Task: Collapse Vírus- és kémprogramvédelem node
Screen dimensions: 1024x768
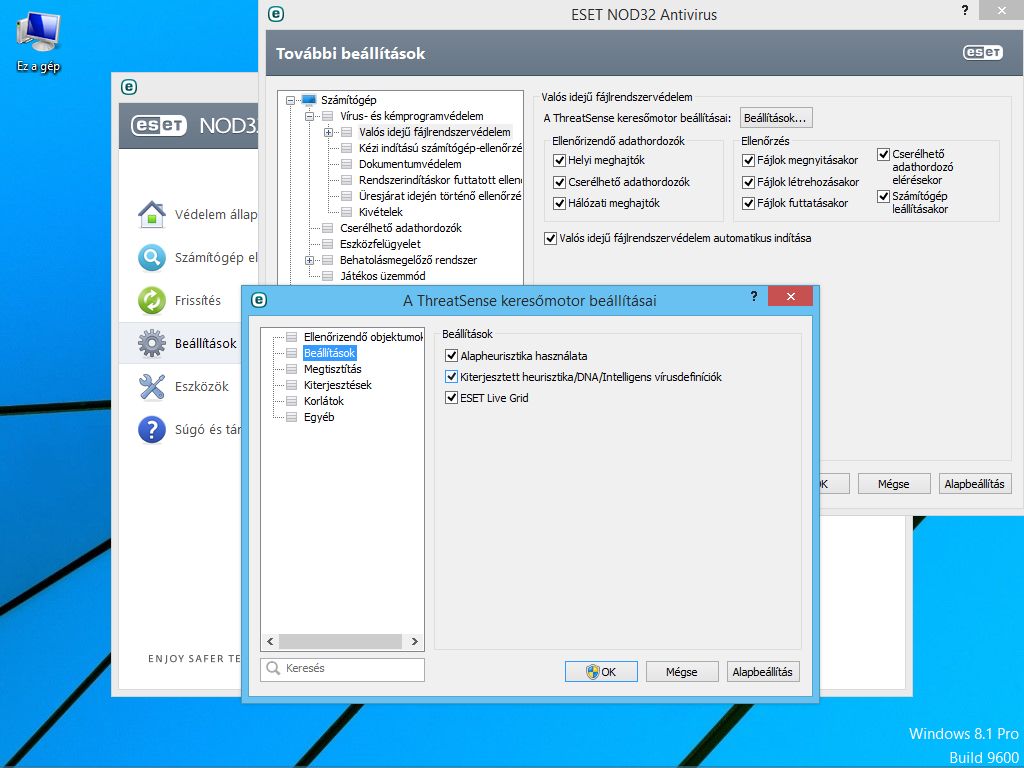Action: click(310, 116)
